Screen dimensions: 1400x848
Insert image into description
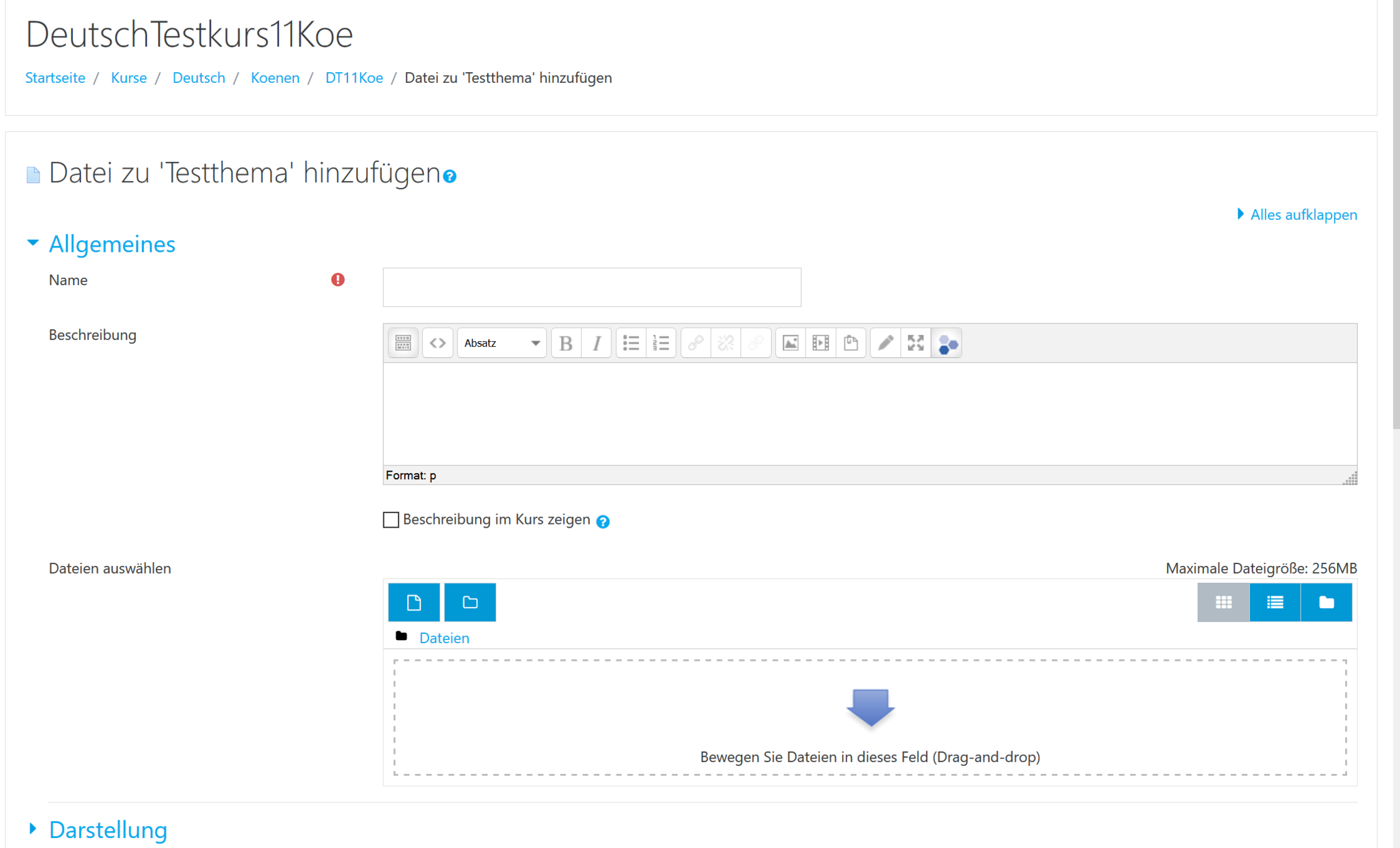click(x=790, y=343)
